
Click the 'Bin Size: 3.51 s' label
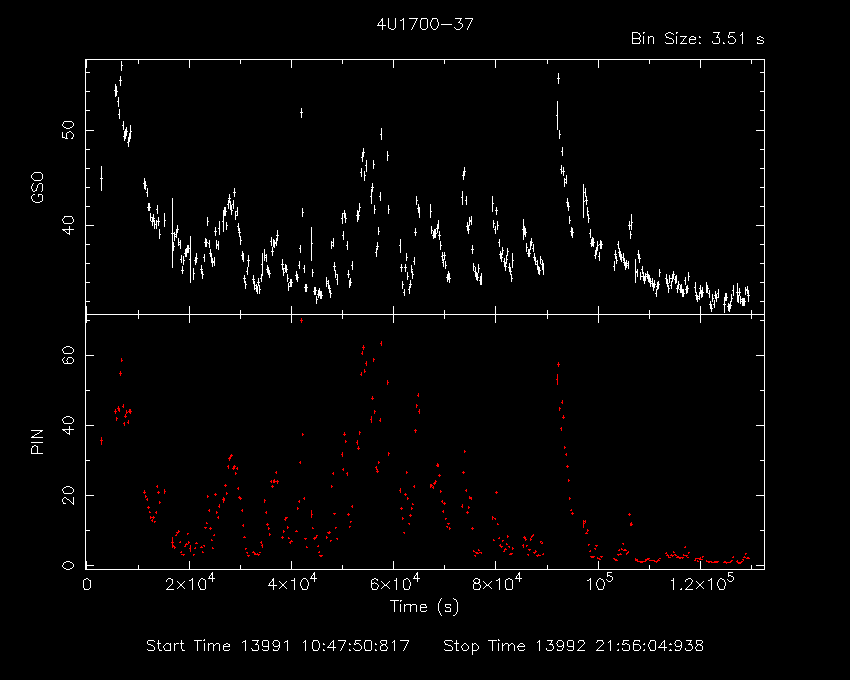[x=698, y=39]
